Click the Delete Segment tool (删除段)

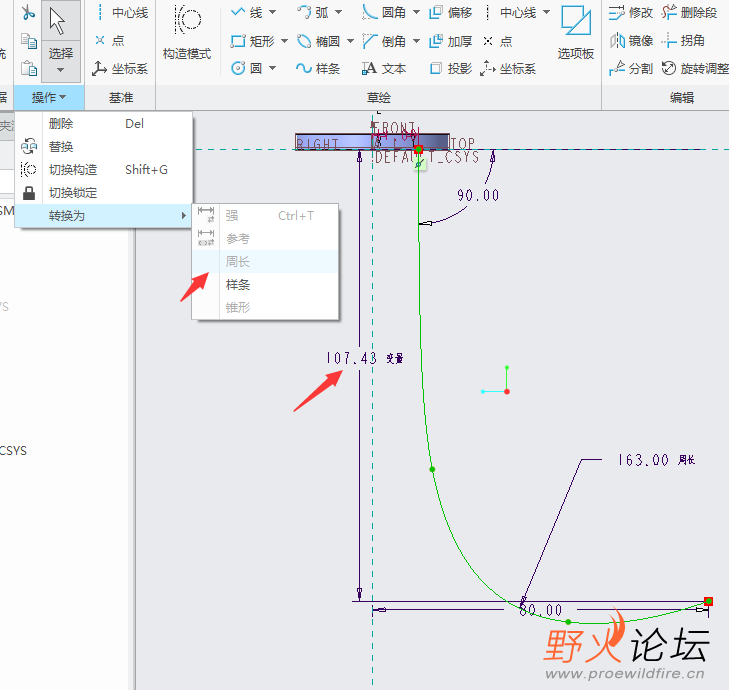tap(689, 13)
